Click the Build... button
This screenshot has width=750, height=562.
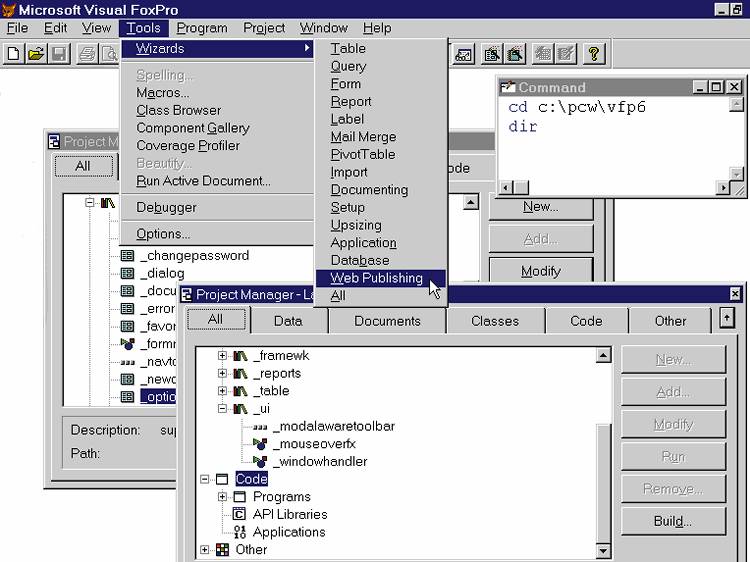click(x=673, y=521)
